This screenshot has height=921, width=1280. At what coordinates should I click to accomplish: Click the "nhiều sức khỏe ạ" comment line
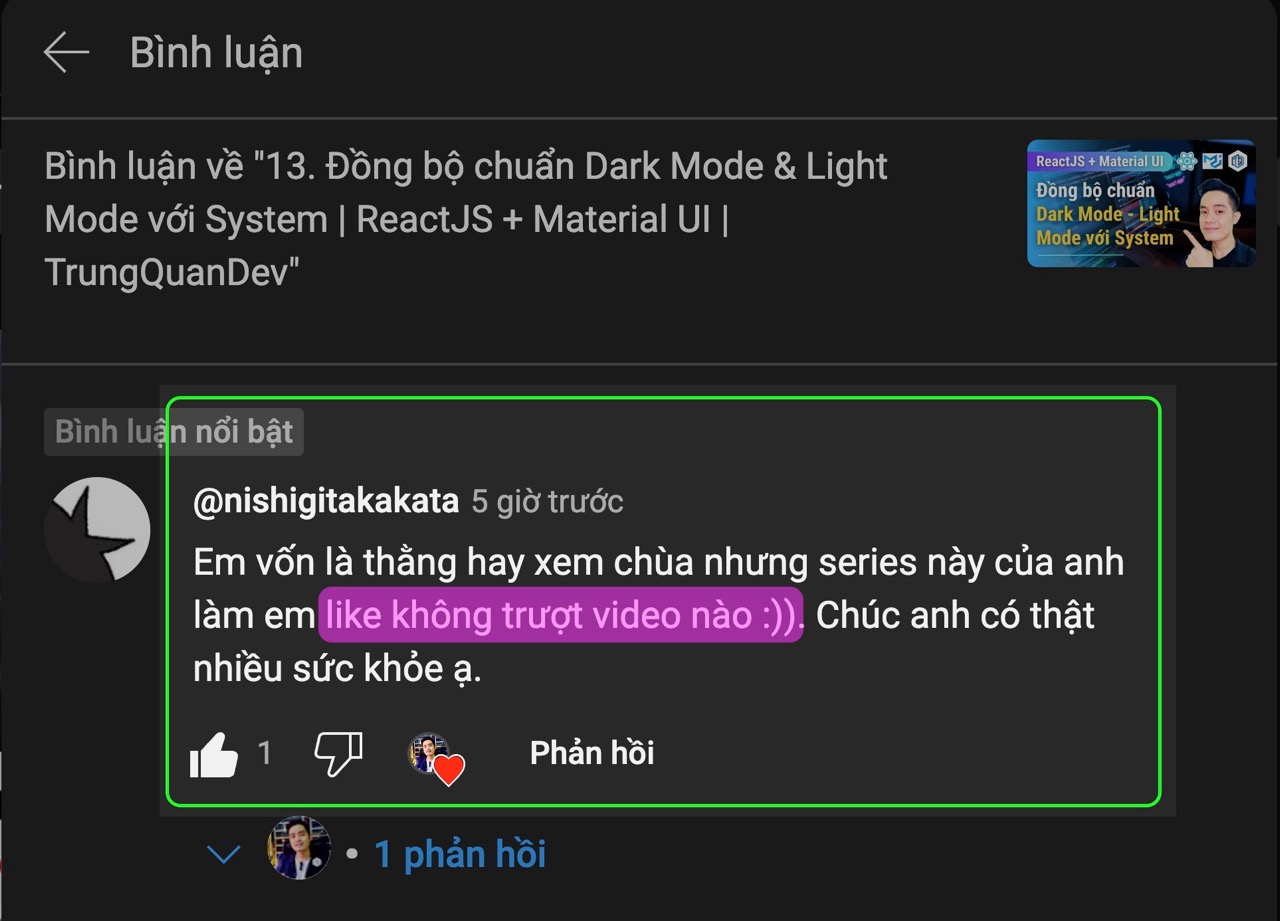point(338,668)
